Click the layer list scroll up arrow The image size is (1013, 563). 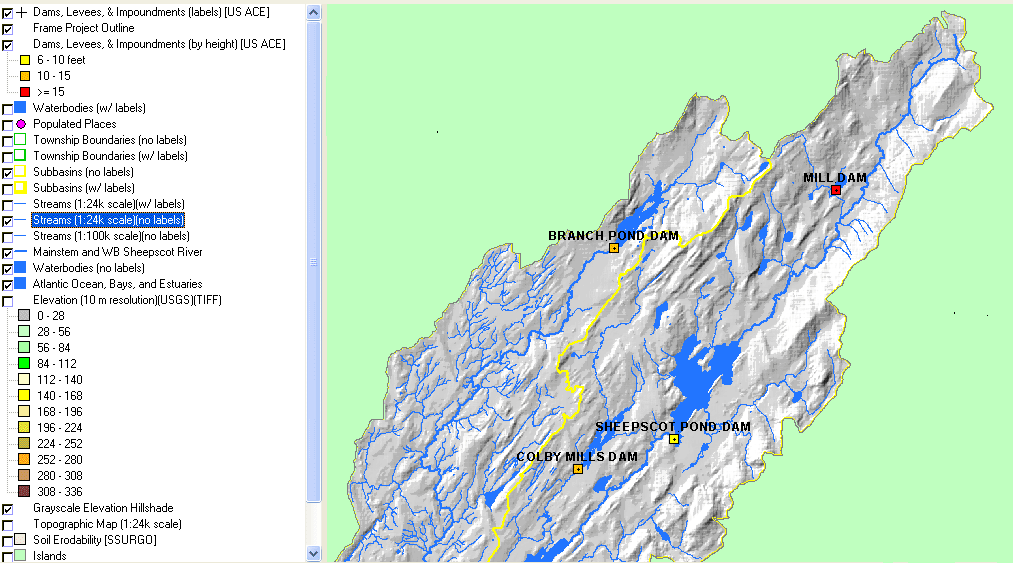coord(313,12)
